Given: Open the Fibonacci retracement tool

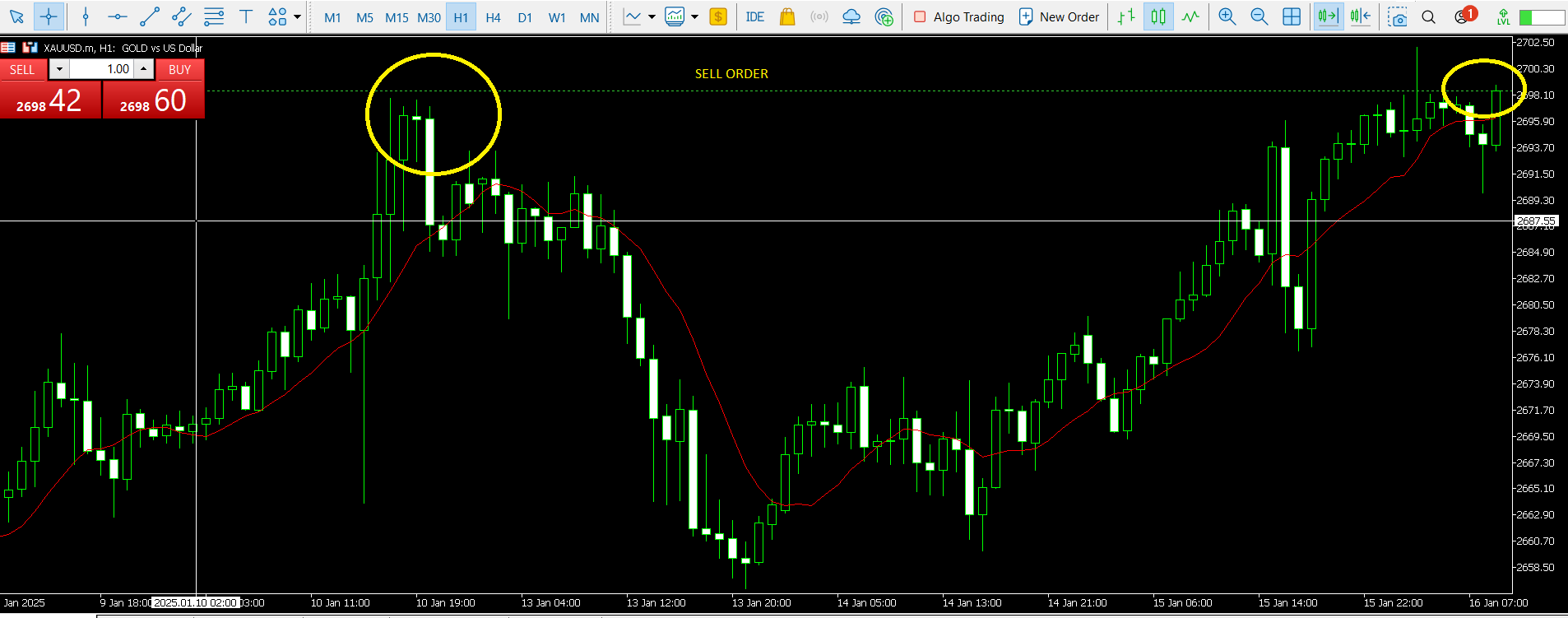Looking at the screenshot, I should 214,16.
